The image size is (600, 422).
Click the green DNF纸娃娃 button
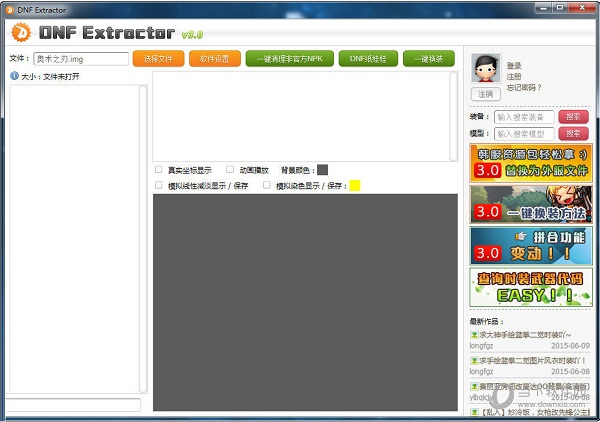coord(366,59)
